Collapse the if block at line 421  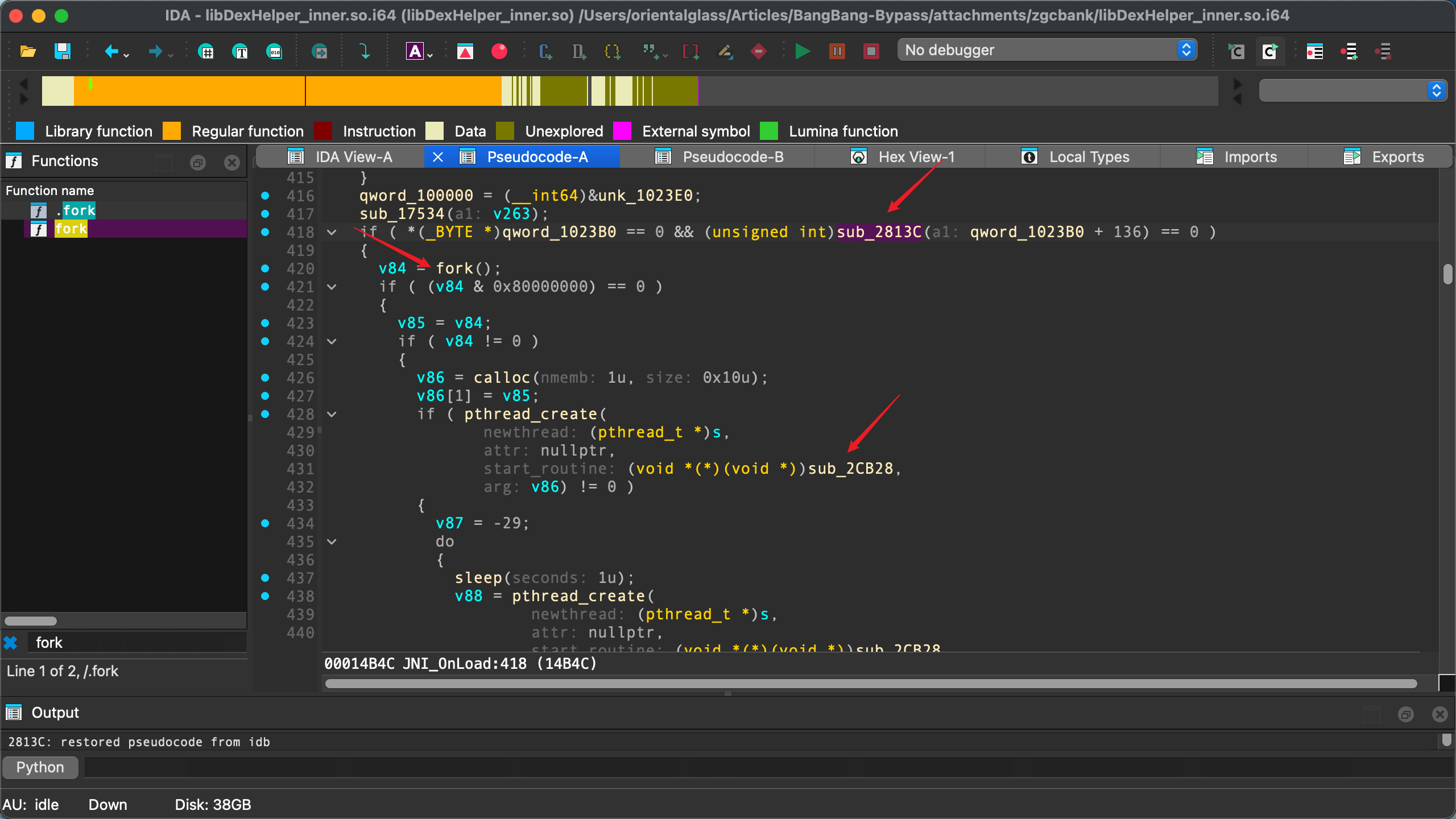point(332,287)
